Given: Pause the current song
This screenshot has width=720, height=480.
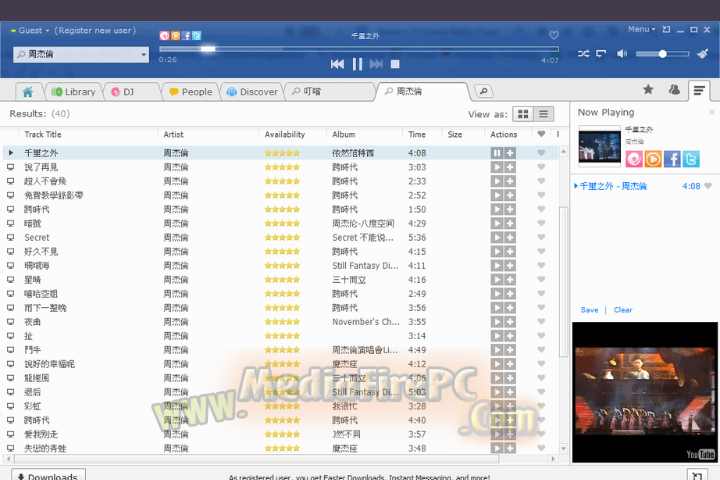Looking at the screenshot, I should [357, 64].
